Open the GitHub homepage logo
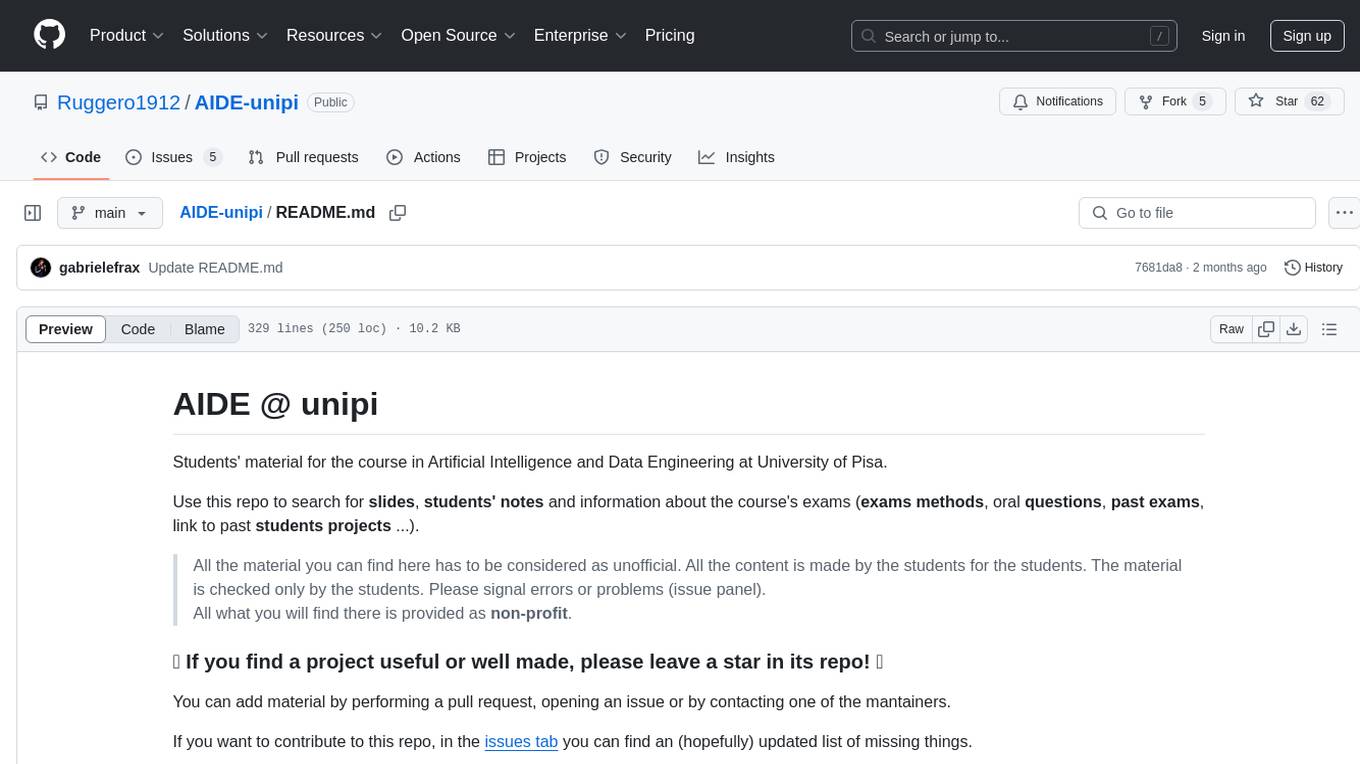The width and height of the screenshot is (1360, 764). [49, 35]
